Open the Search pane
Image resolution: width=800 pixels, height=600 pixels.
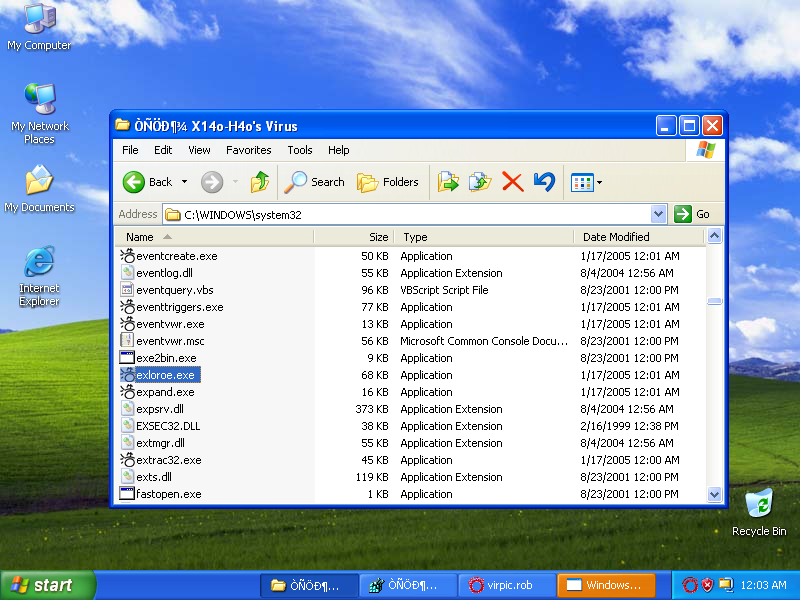pos(314,182)
